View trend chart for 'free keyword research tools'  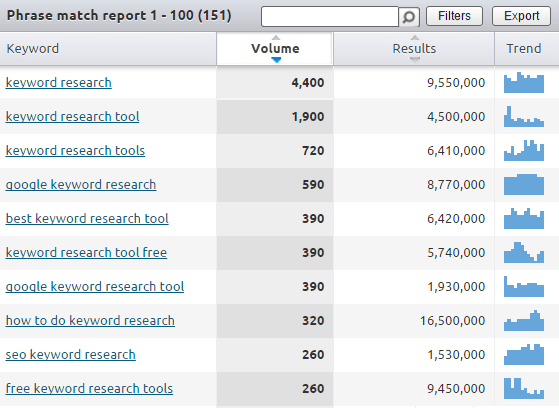pos(524,388)
